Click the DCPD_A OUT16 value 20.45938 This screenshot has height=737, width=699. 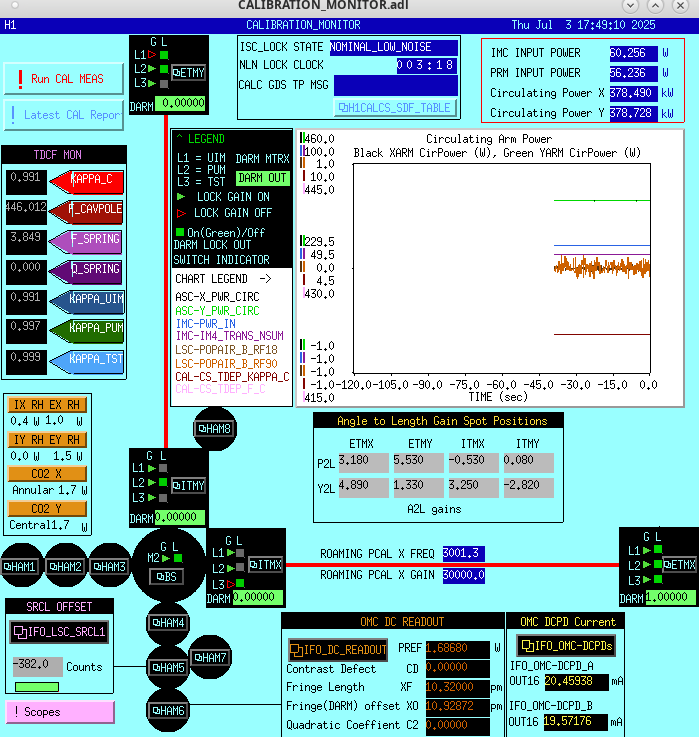576,681
